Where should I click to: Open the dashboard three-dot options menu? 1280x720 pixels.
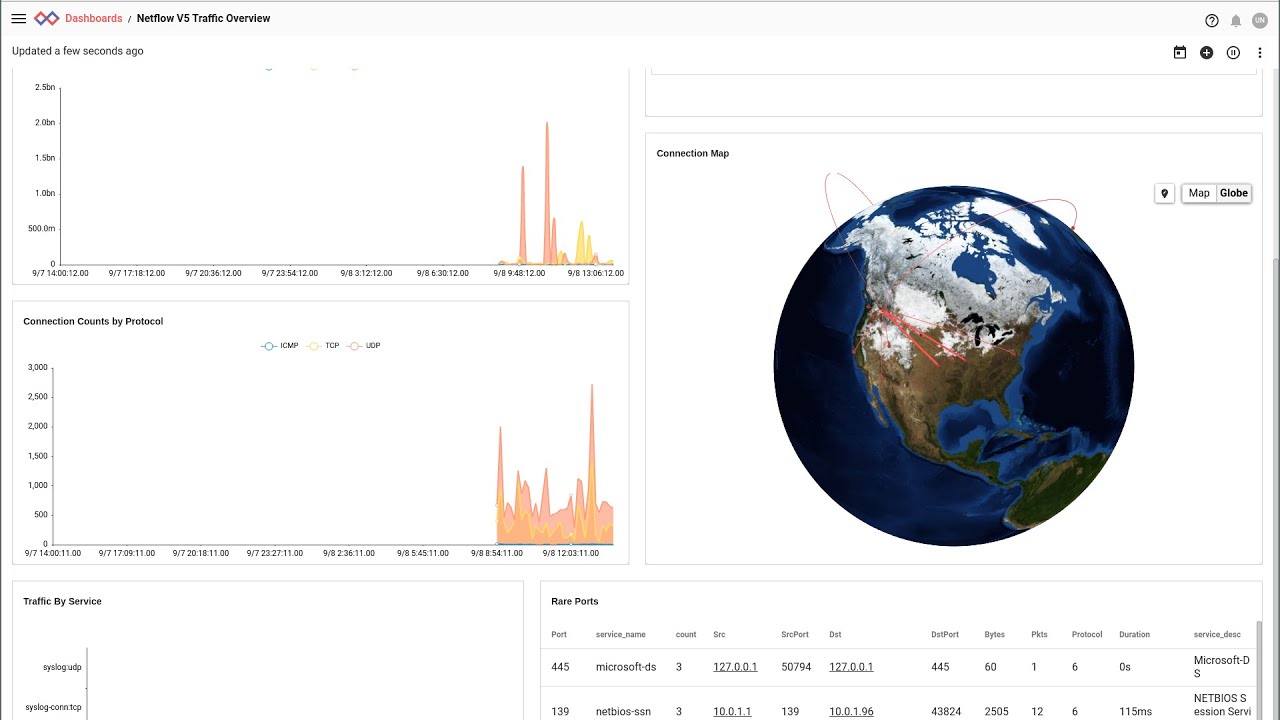(1260, 52)
